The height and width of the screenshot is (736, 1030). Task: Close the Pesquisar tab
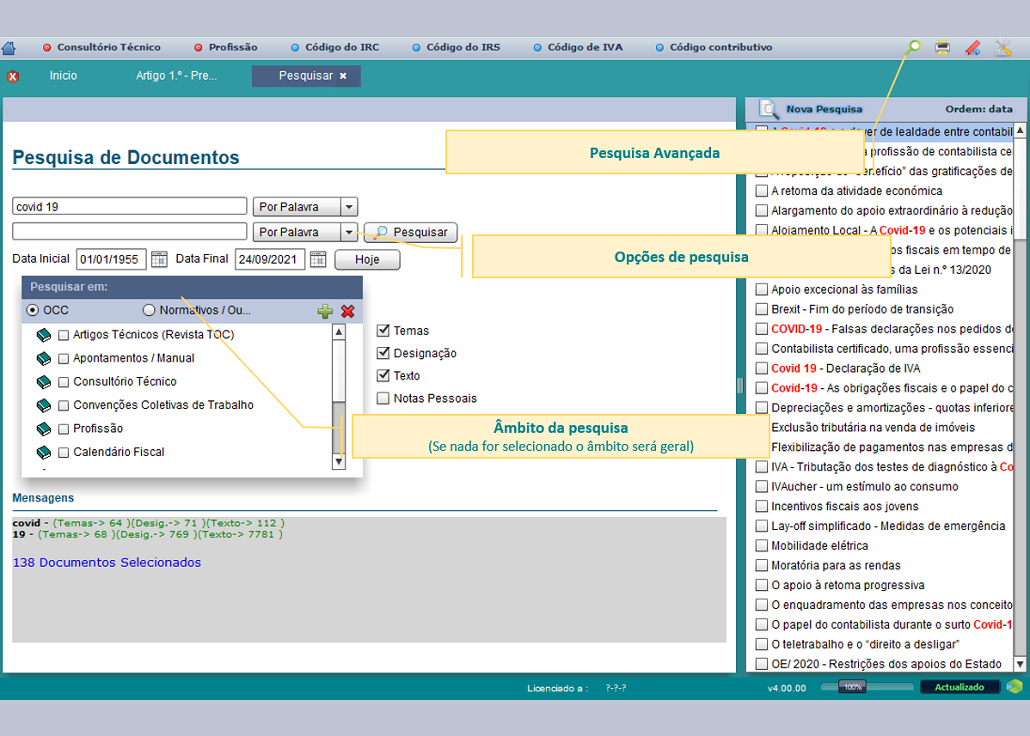343,76
